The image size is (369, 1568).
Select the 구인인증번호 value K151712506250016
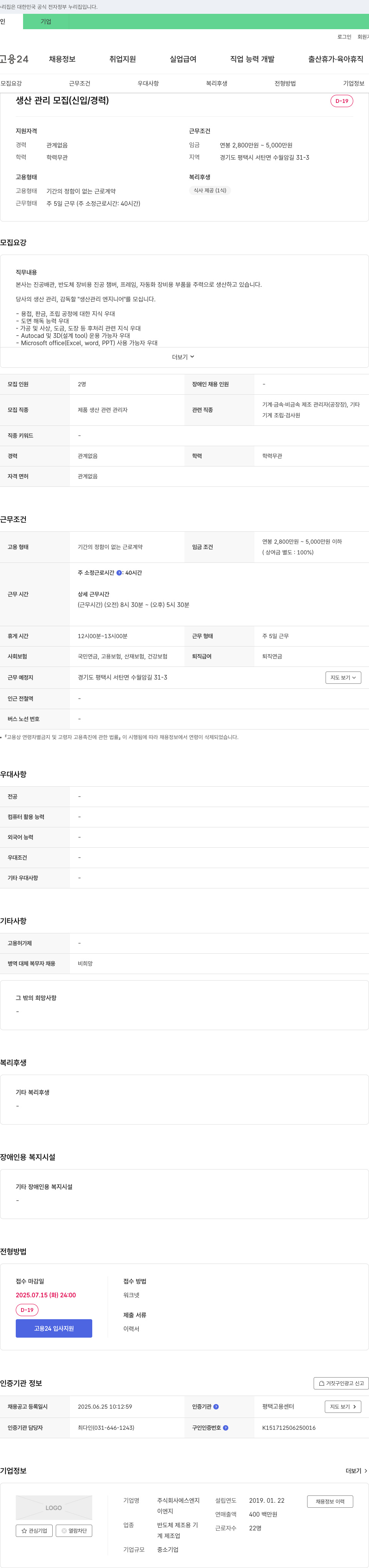tap(289, 1427)
